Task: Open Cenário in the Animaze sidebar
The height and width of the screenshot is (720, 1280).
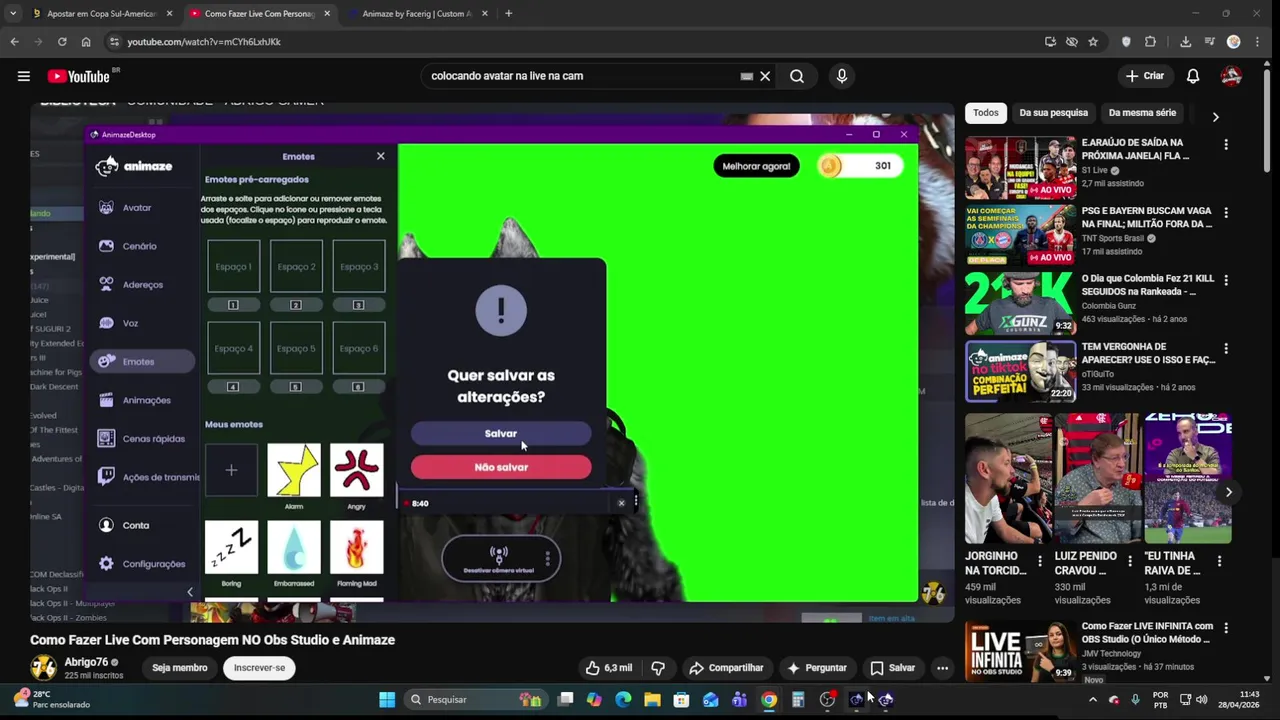Action: (139, 246)
